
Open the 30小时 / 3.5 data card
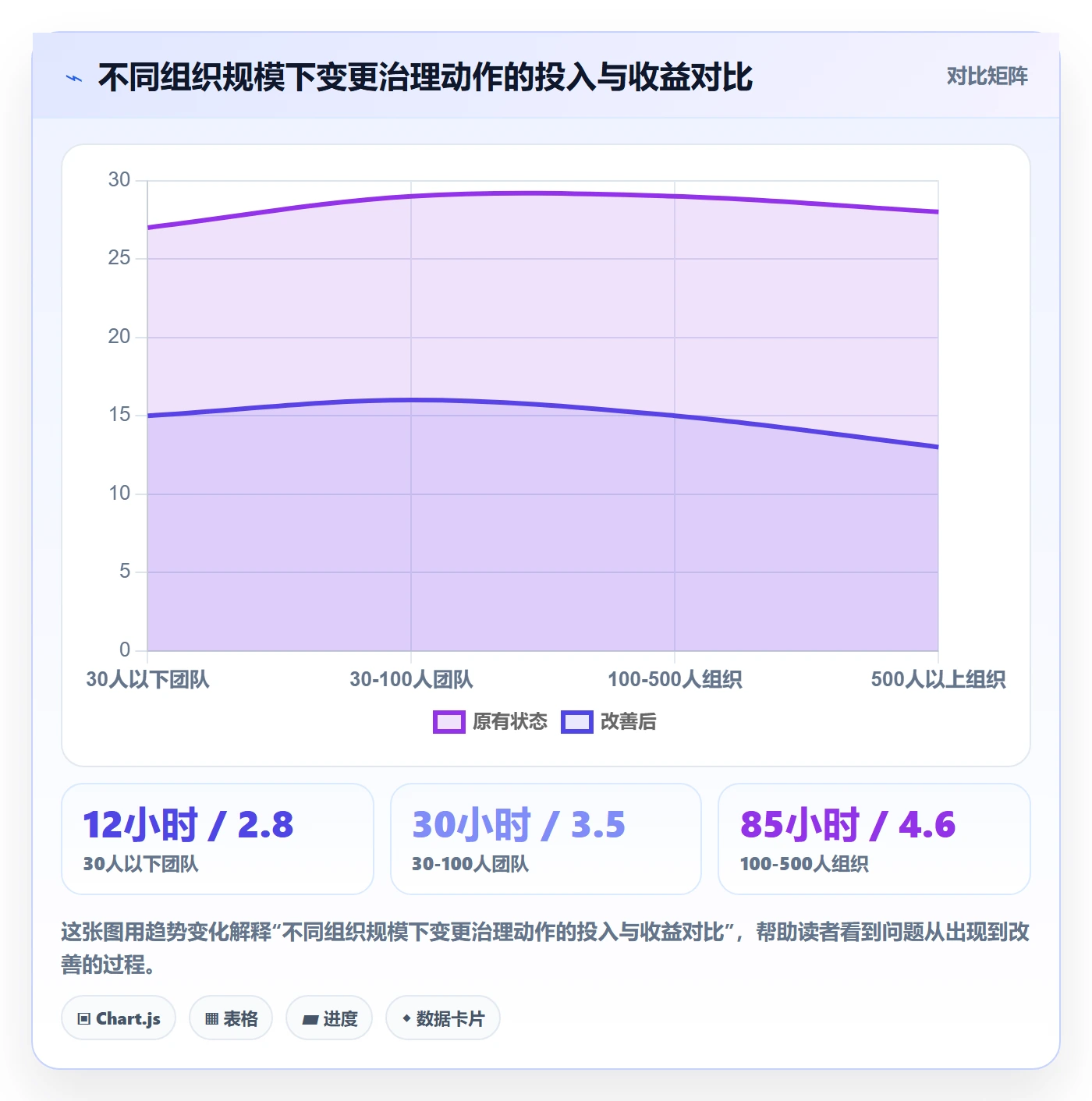pyautogui.click(x=546, y=839)
